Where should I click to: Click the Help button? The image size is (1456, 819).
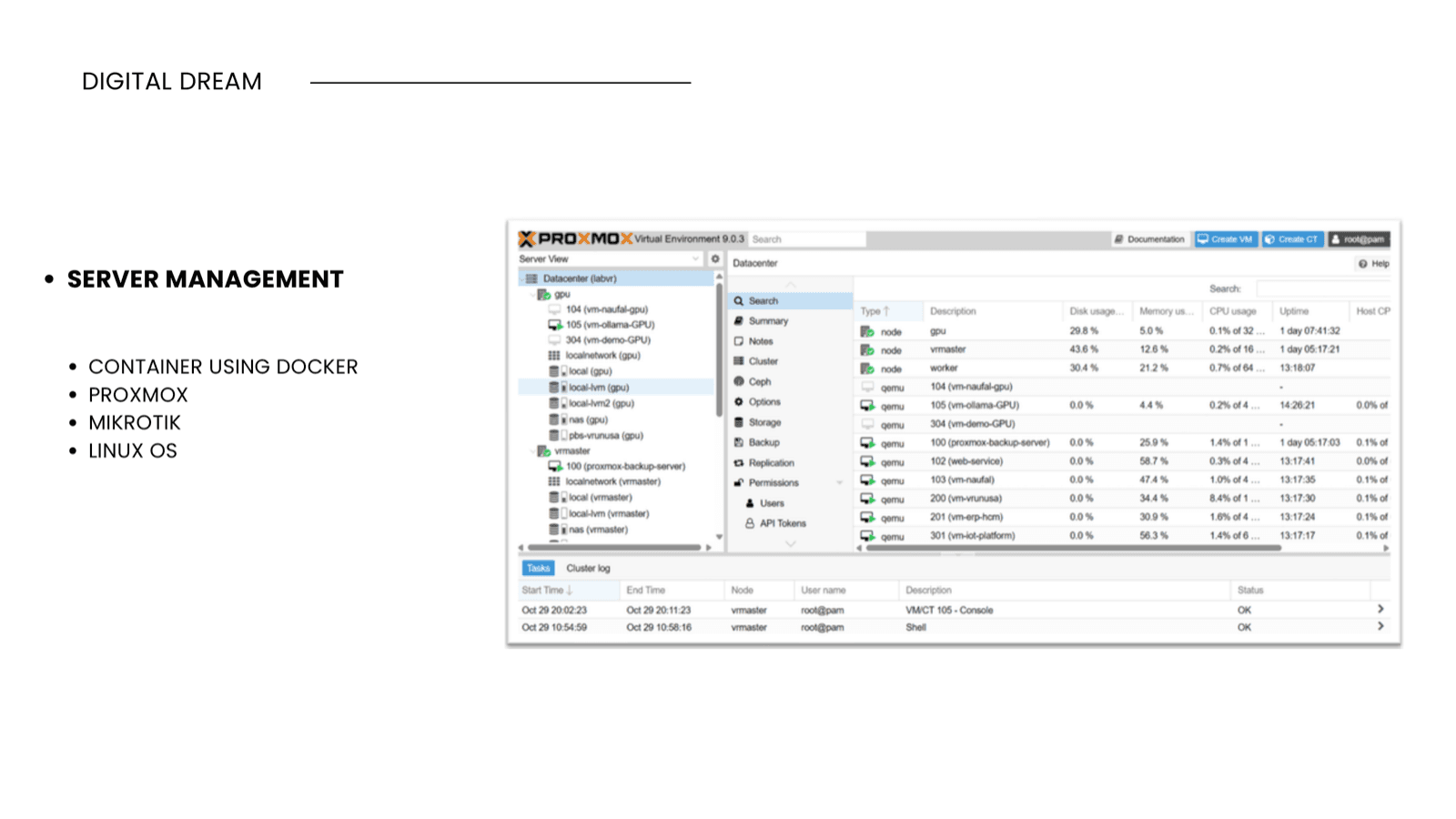[x=1374, y=264]
